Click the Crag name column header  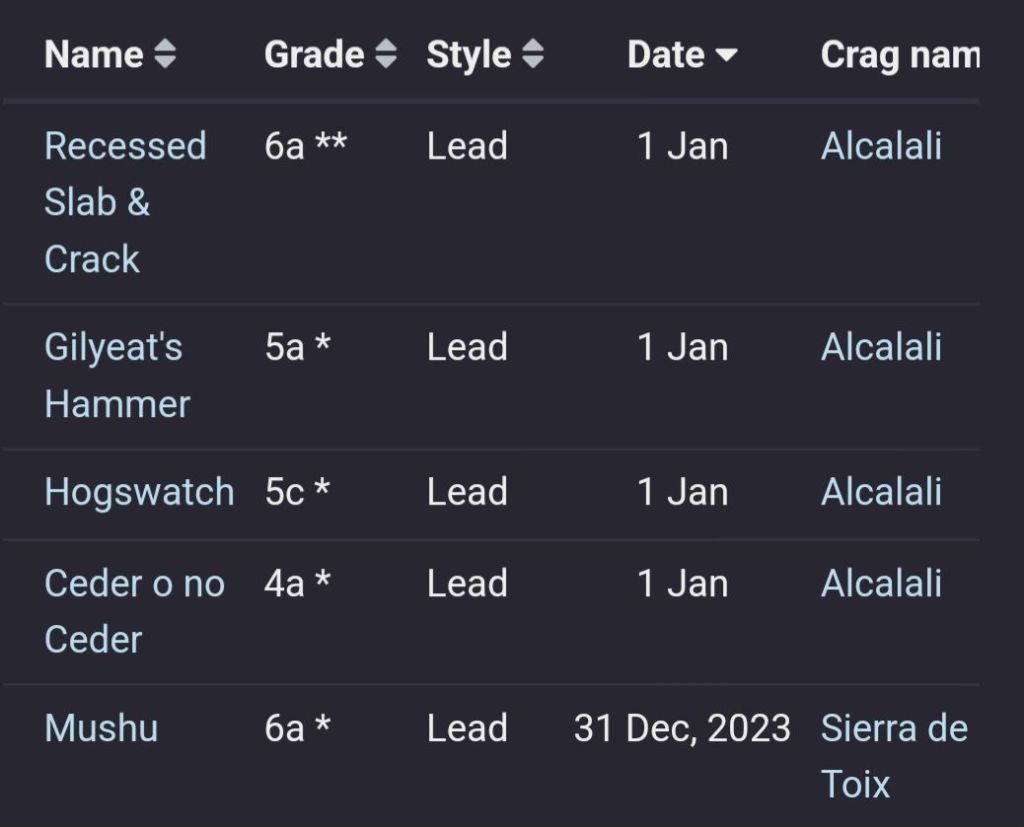point(899,55)
